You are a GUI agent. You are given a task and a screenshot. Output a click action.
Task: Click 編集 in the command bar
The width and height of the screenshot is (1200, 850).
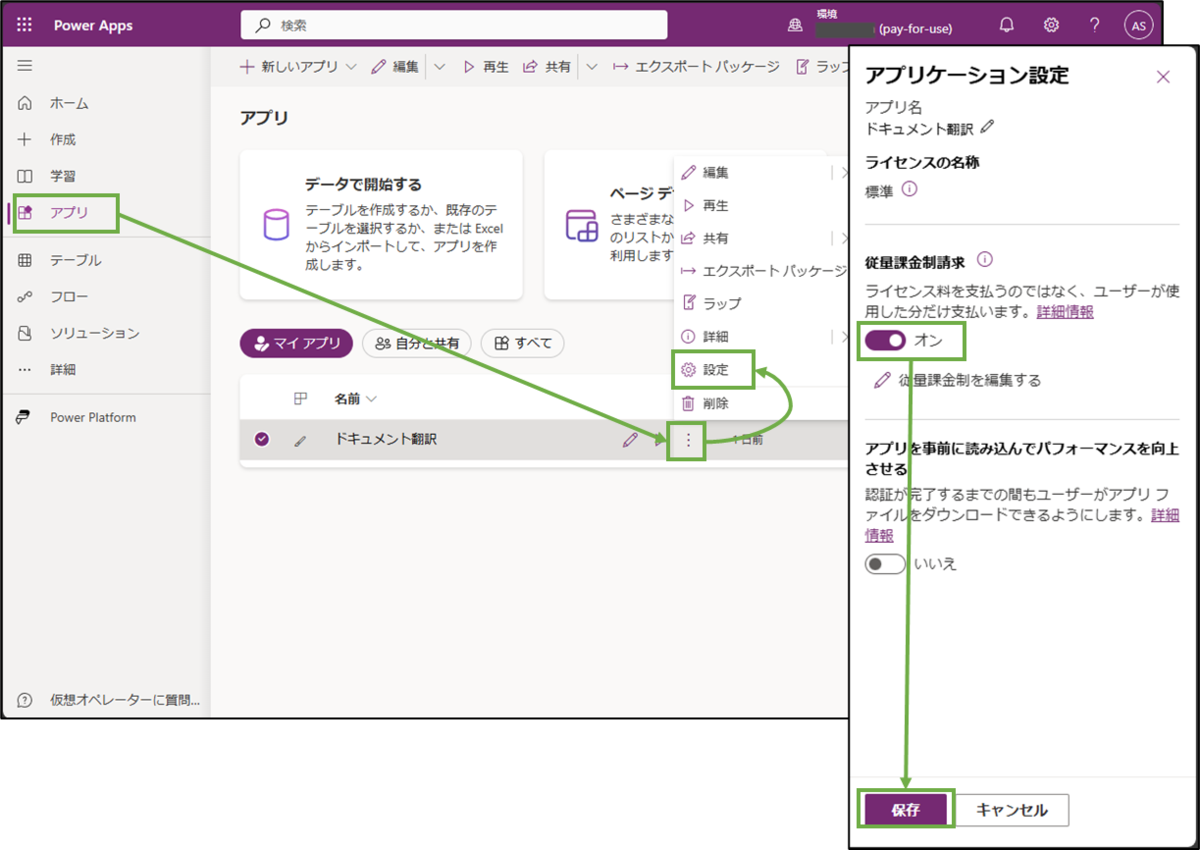(395, 67)
